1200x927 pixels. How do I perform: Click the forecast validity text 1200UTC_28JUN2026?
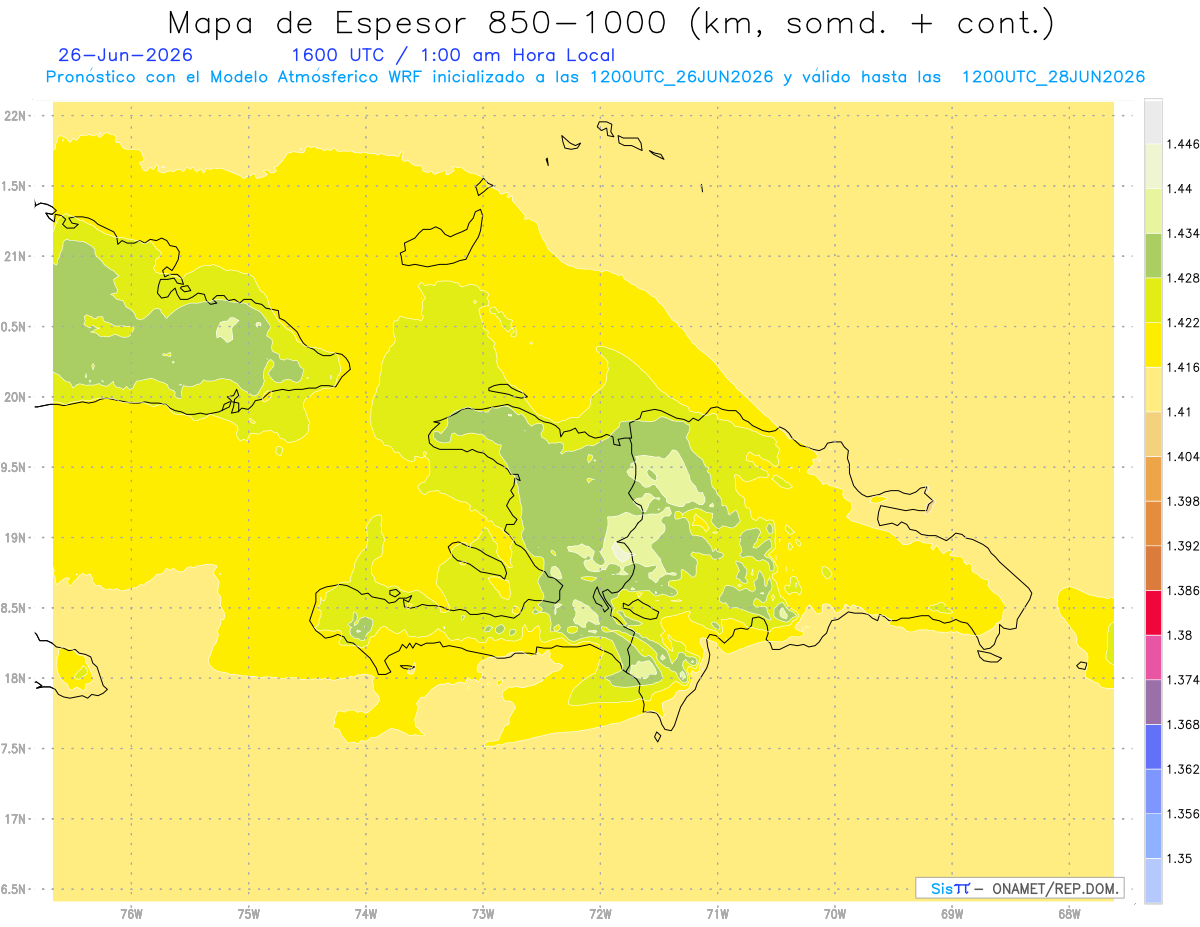point(1053,77)
